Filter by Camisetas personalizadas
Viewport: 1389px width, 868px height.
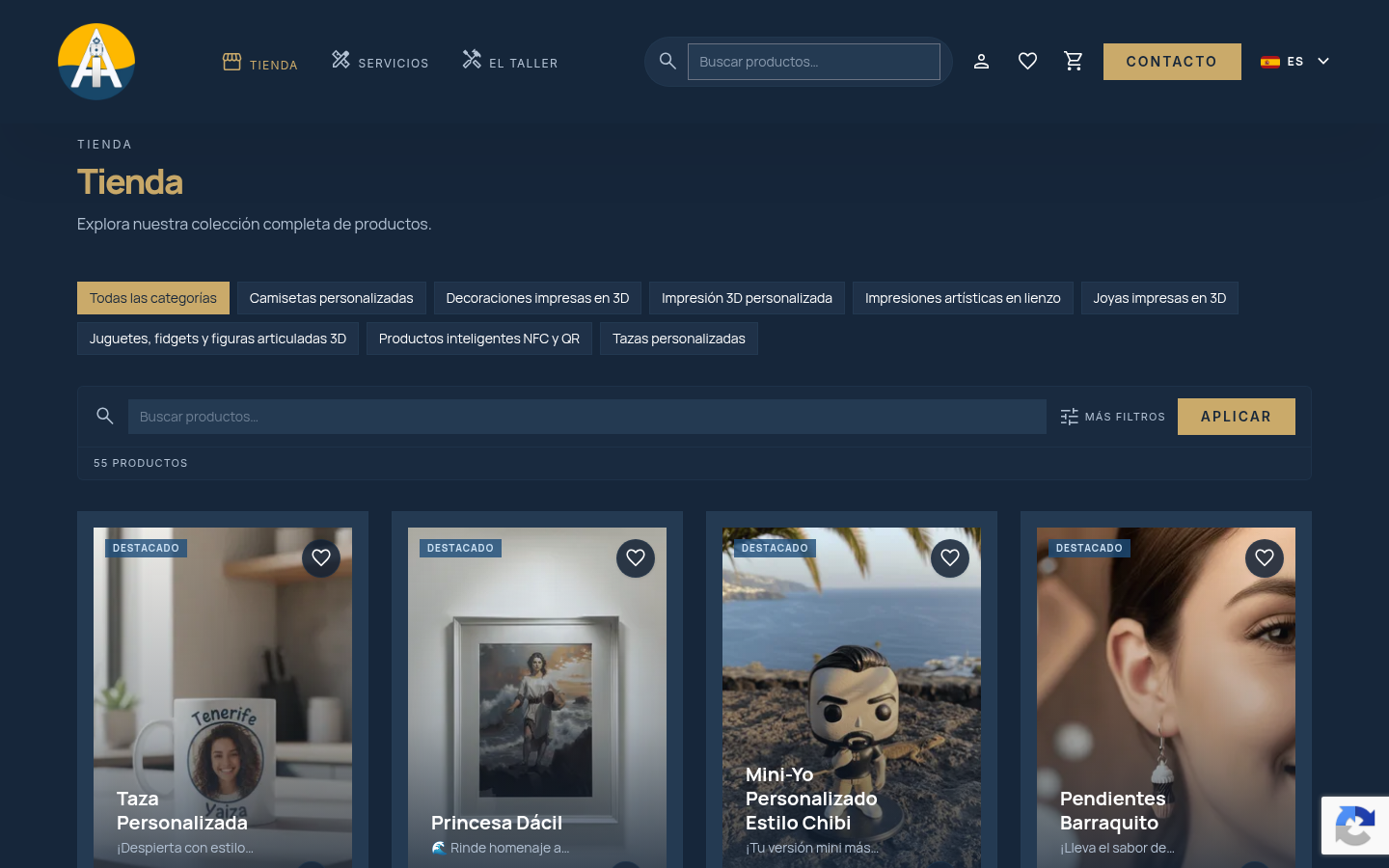pos(332,298)
